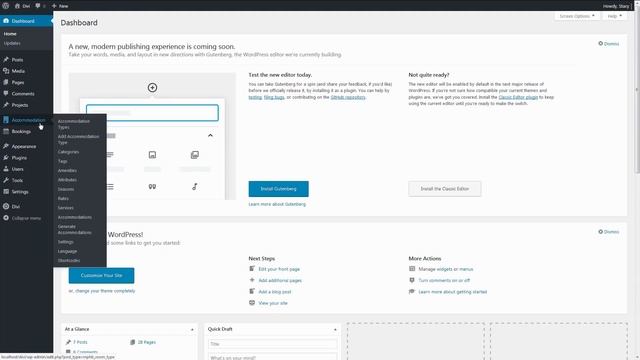Collapse the block list chevron in Gutenberg preview
Viewport: 640px width, 360px height.
coord(210,136)
